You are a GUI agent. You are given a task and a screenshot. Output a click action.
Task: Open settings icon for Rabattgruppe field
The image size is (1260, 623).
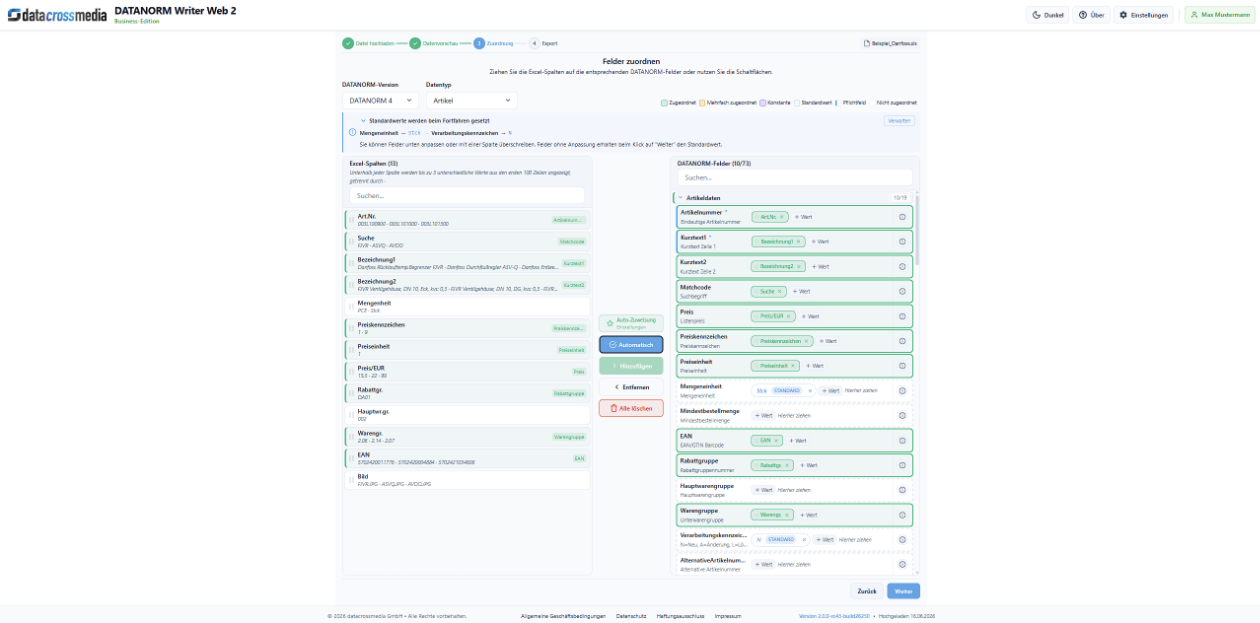point(902,465)
